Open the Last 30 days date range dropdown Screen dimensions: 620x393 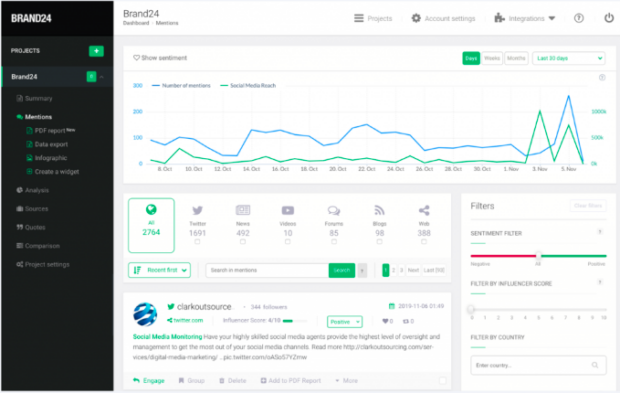(x=569, y=58)
